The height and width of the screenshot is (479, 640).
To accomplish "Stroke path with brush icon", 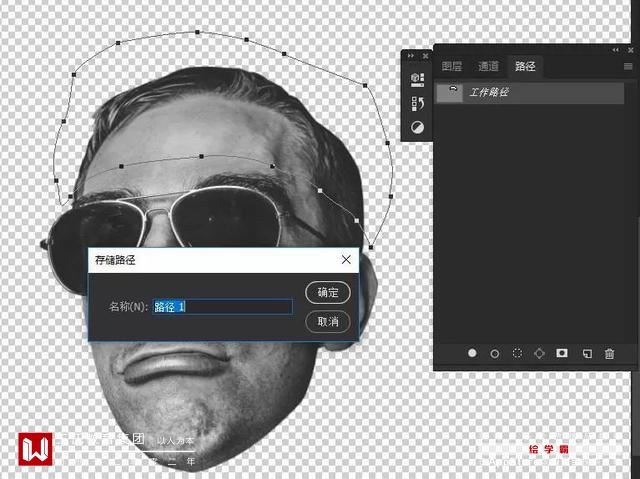I will pos(495,353).
